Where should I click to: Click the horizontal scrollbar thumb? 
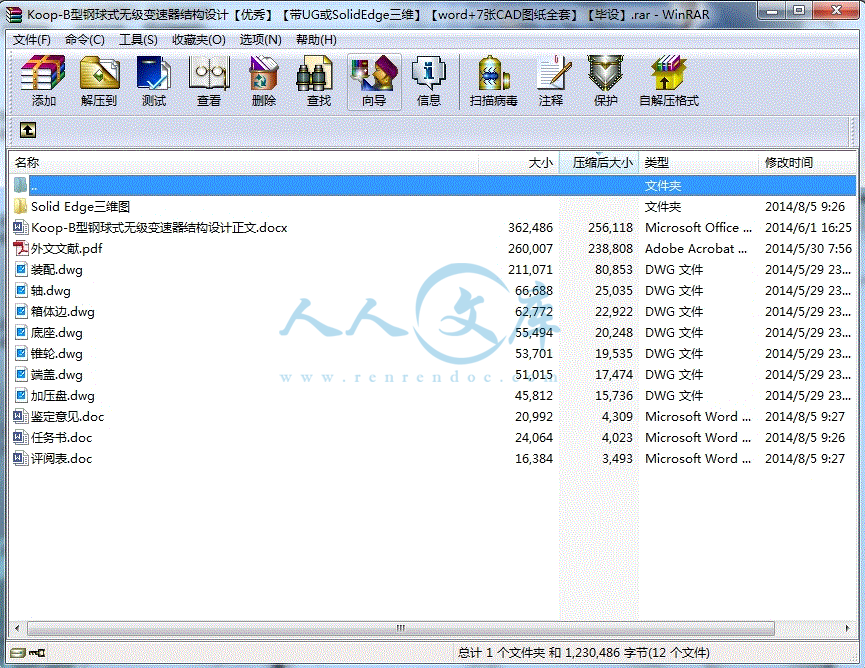[401, 628]
